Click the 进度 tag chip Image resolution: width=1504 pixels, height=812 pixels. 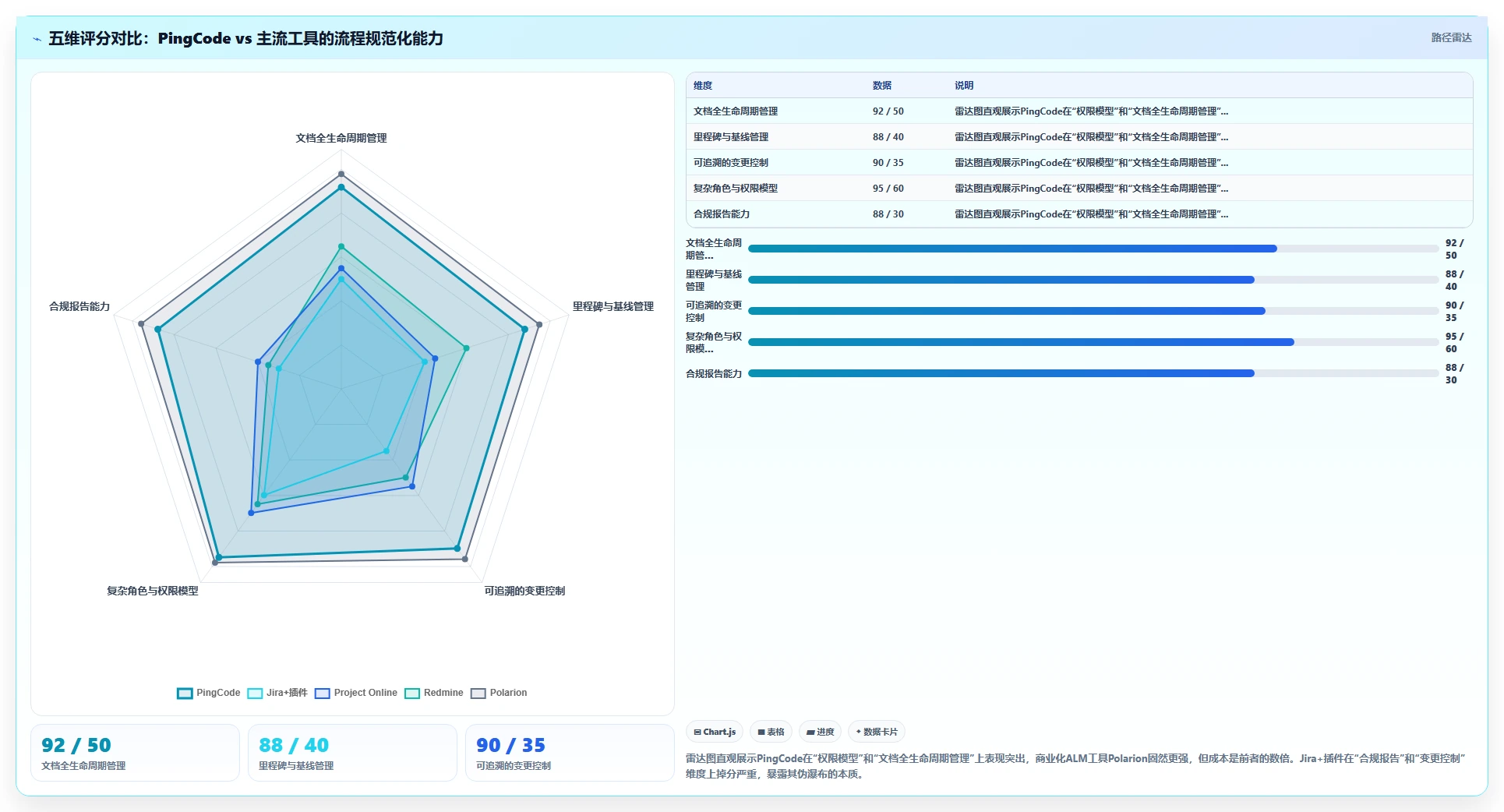click(x=820, y=732)
